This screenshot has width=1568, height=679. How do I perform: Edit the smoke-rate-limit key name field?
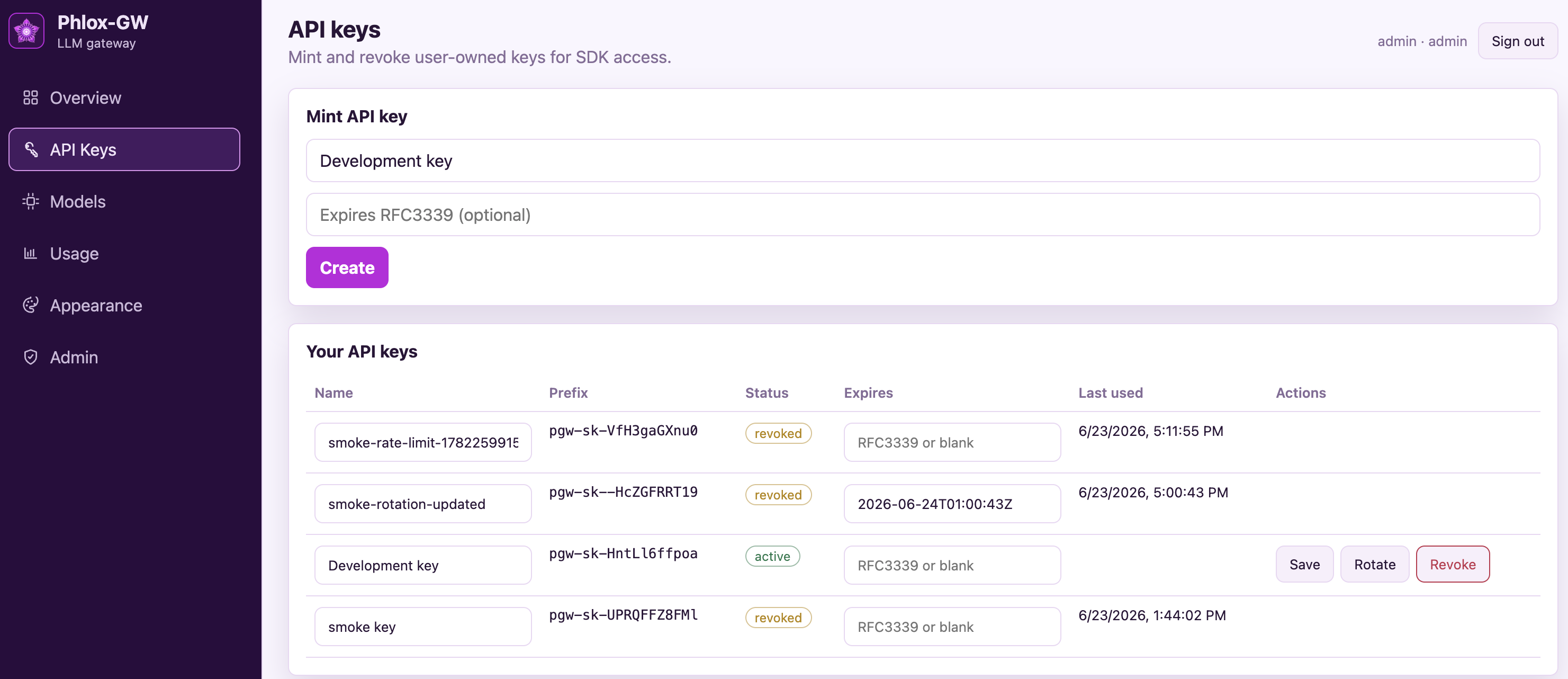point(423,442)
